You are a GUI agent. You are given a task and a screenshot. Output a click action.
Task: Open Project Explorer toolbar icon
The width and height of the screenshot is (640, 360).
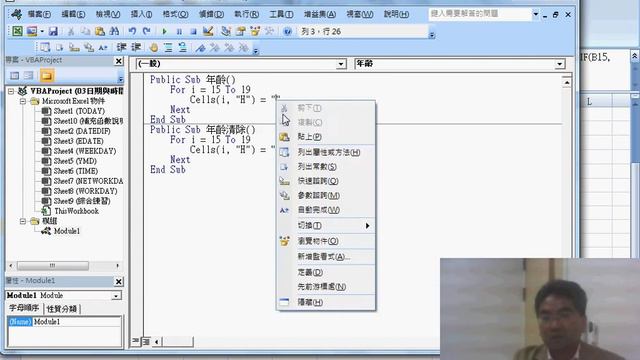tap(226, 31)
